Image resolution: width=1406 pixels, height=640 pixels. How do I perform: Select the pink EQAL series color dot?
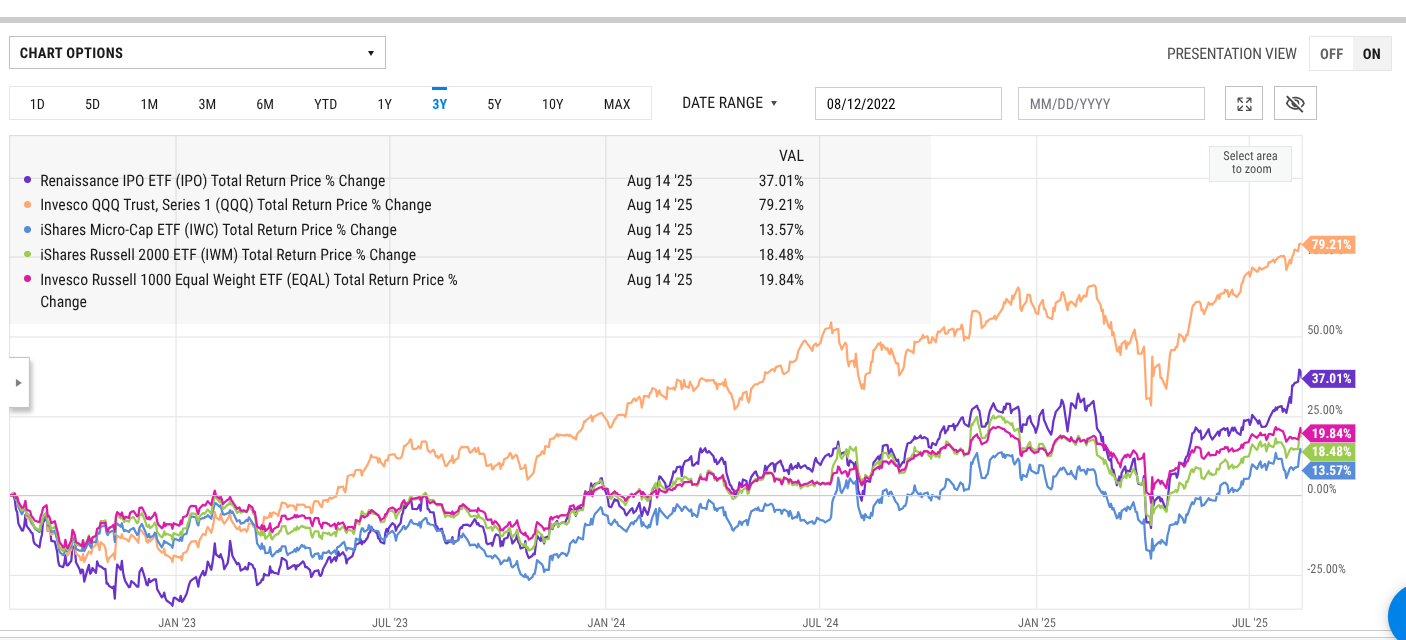29,280
